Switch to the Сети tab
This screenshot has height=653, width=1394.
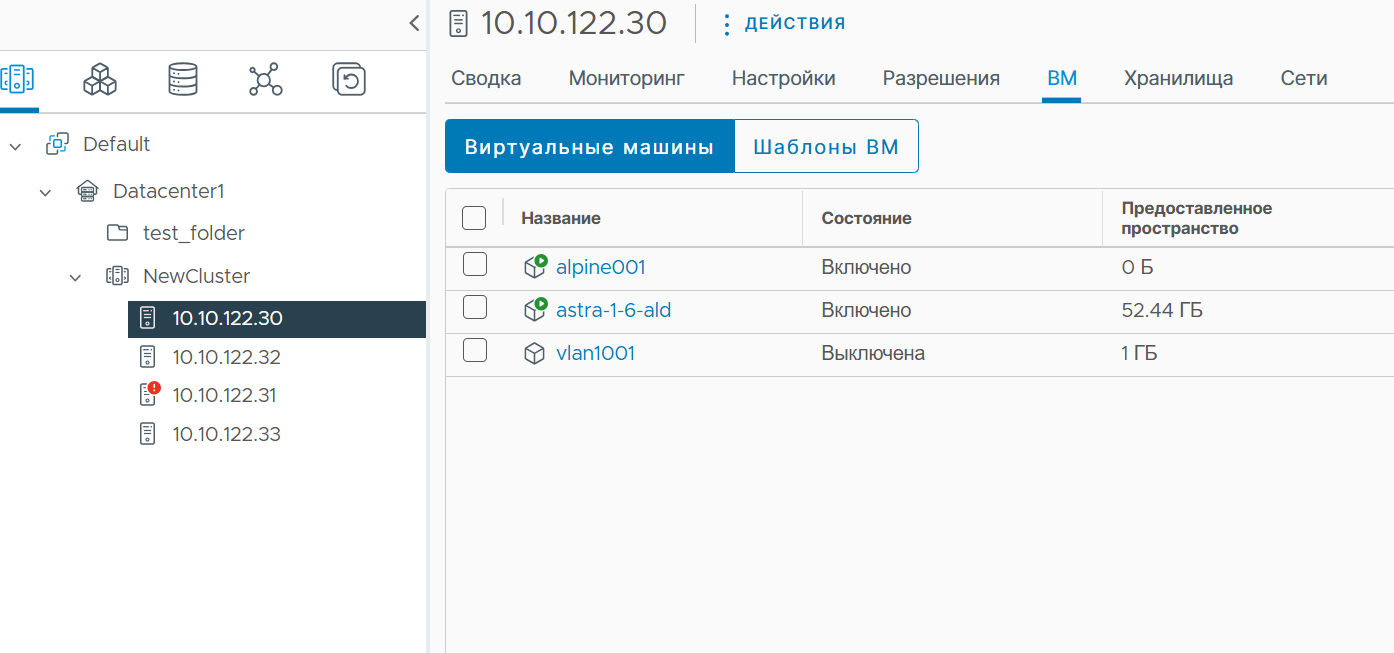click(1304, 78)
